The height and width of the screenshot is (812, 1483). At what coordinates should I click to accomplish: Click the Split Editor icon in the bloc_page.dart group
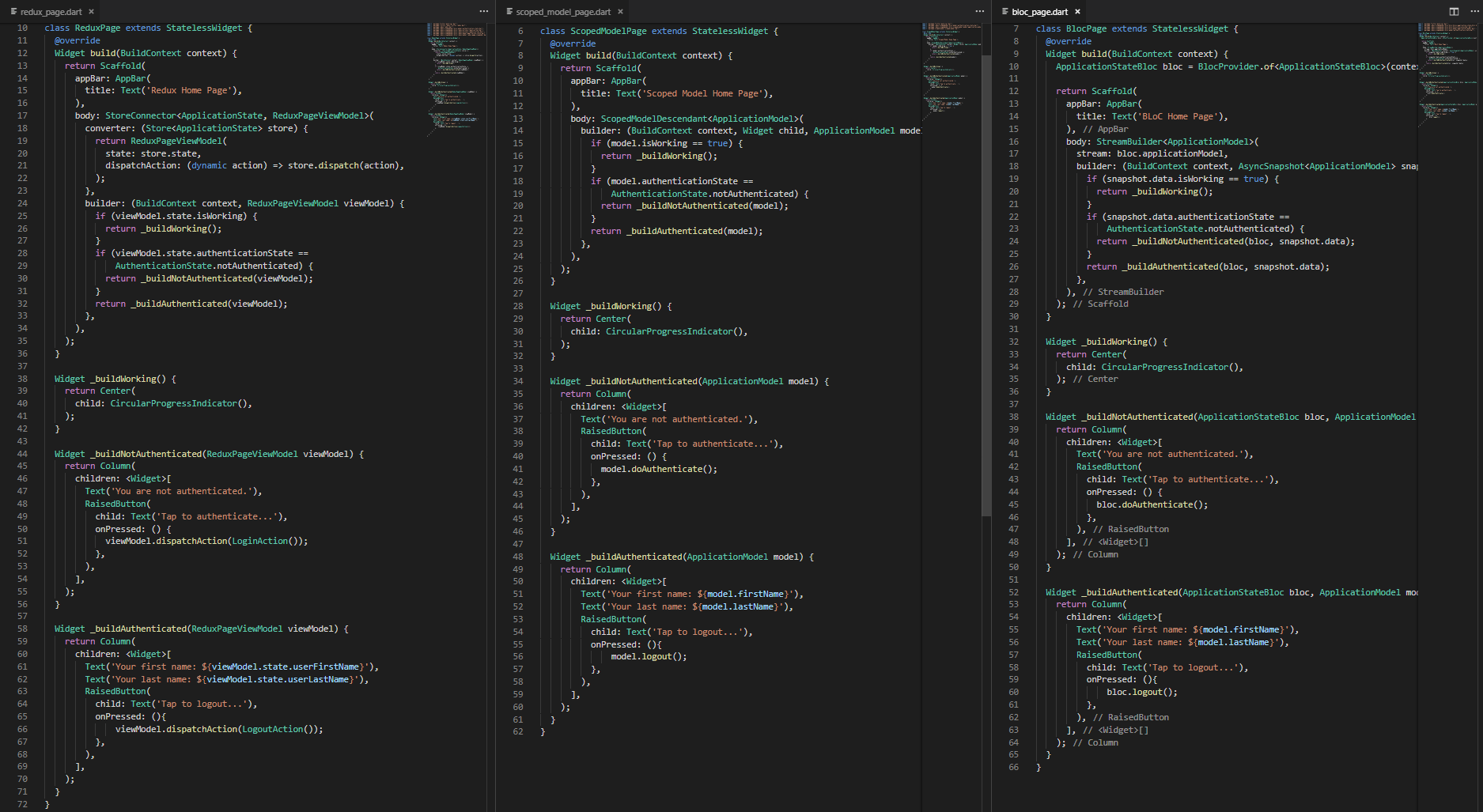tap(1454, 12)
